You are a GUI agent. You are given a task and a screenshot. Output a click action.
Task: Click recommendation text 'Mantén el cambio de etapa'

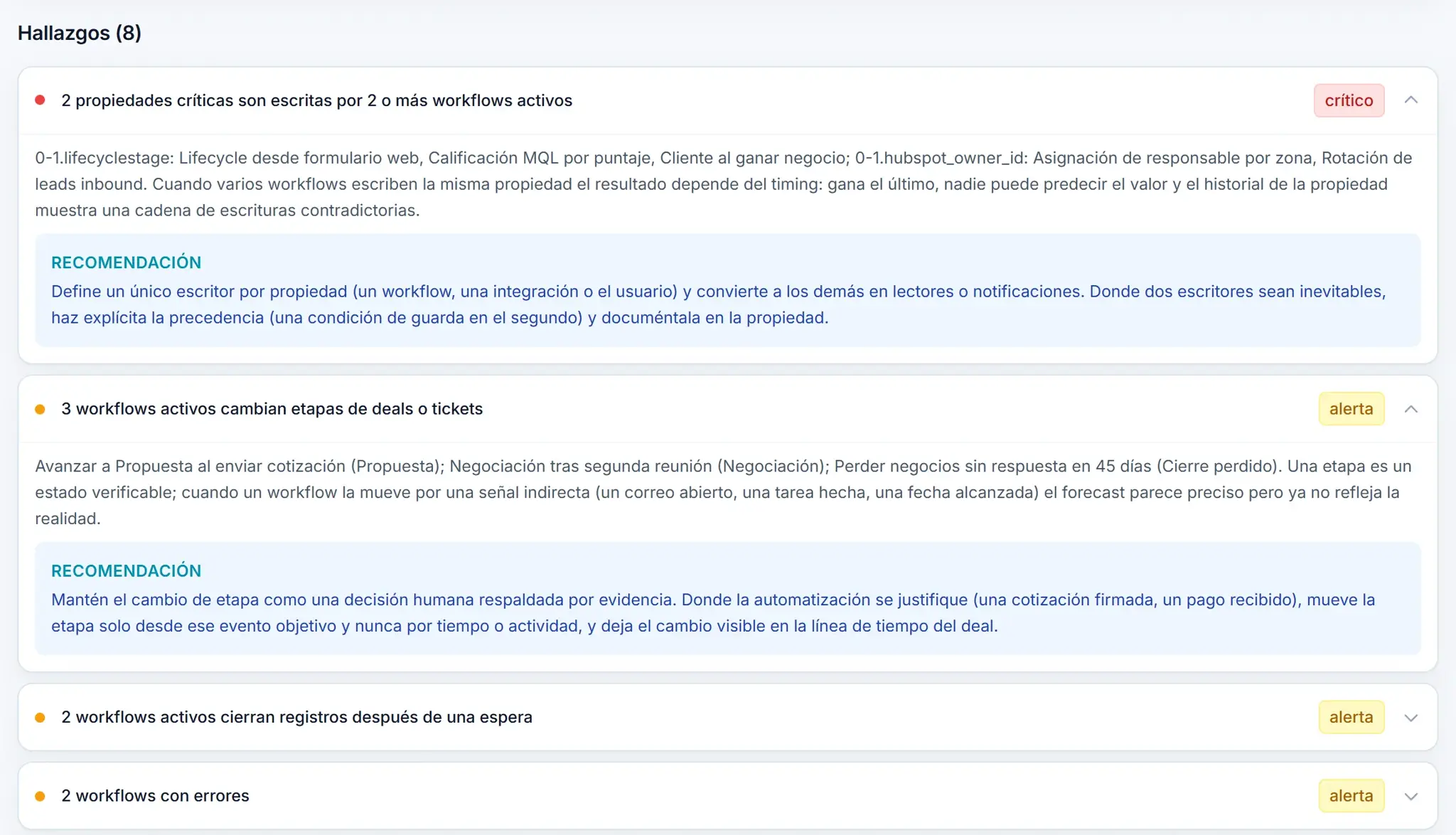pyautogui.click(x=713, y=613)
